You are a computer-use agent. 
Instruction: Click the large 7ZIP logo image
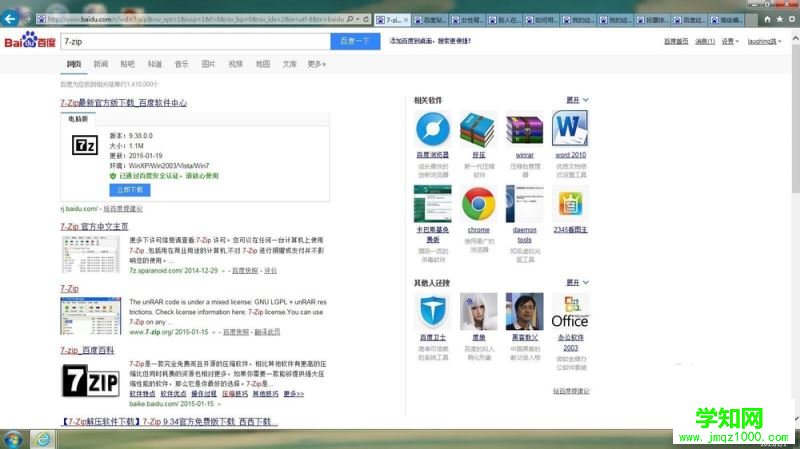coord(90,381)
